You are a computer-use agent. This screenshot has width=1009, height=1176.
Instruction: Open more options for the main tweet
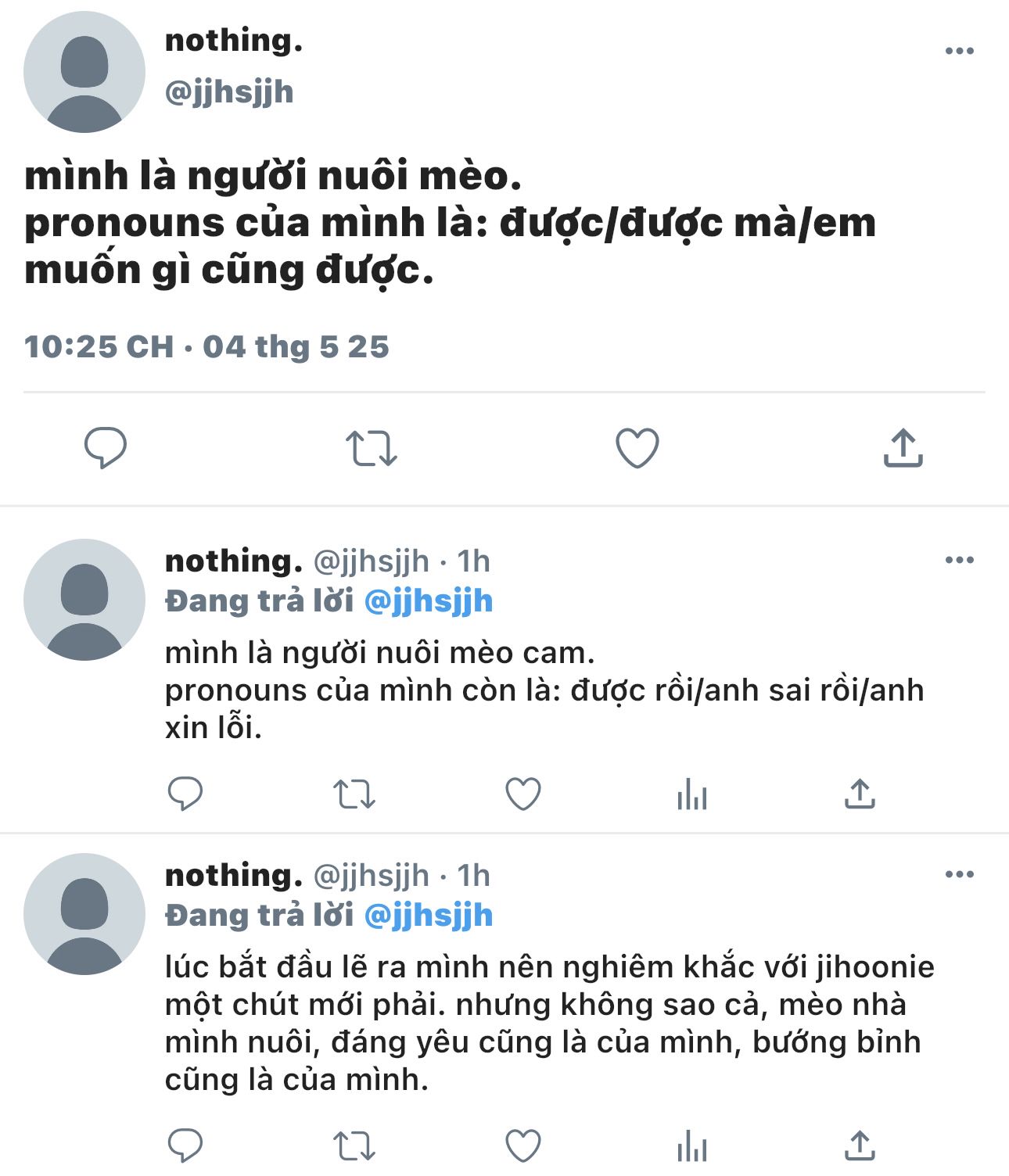tap(959, 52)
